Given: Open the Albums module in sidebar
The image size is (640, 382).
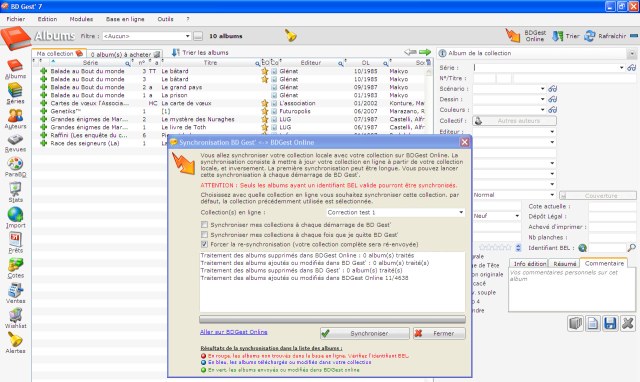Looking at the screenshot, I should click(x=15, y=69).
